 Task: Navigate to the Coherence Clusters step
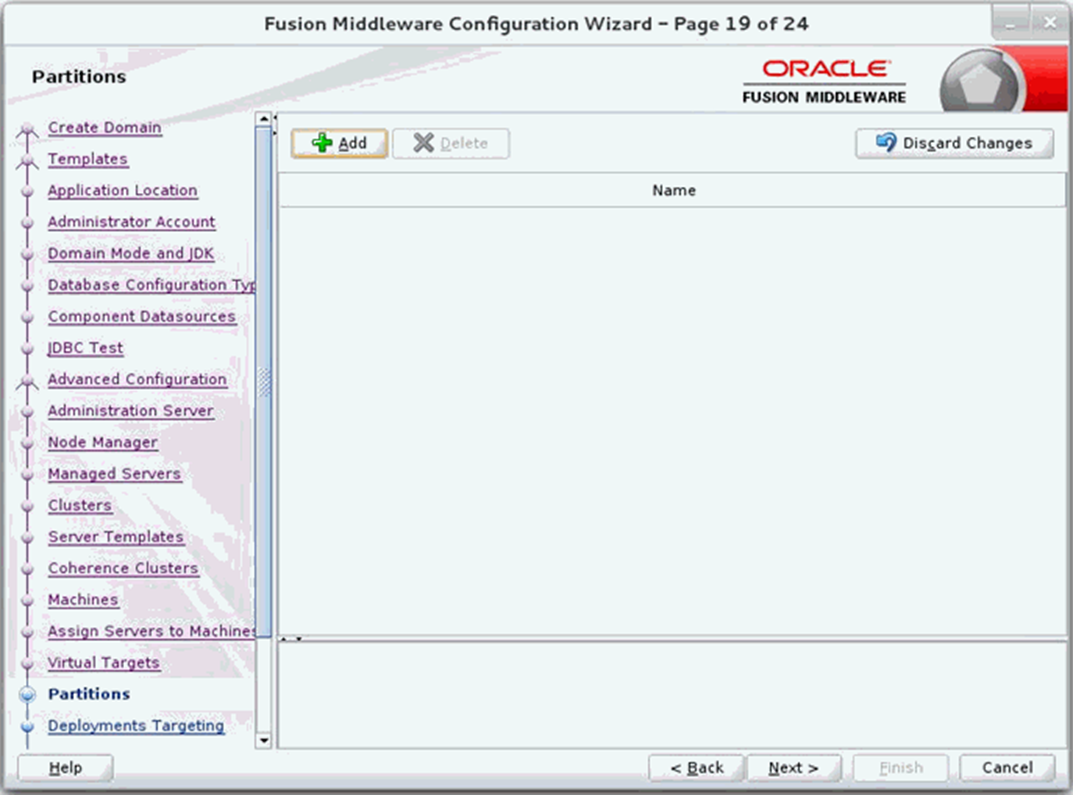point(123,568)
